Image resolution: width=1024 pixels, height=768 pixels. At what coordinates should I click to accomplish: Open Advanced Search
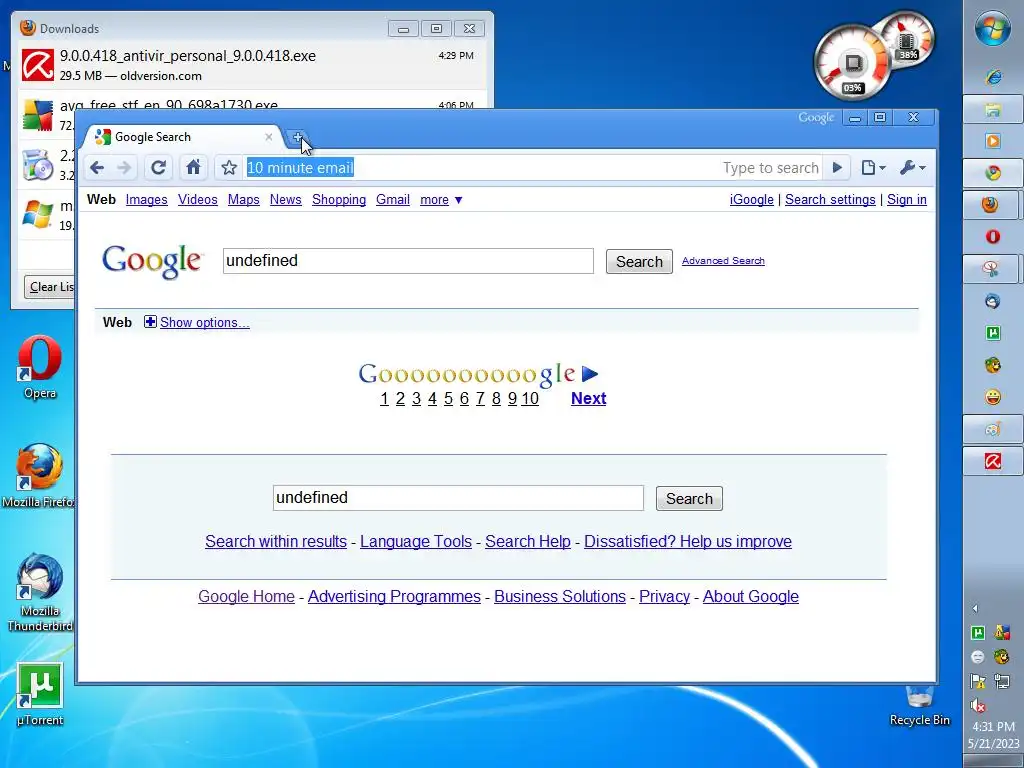723,261
